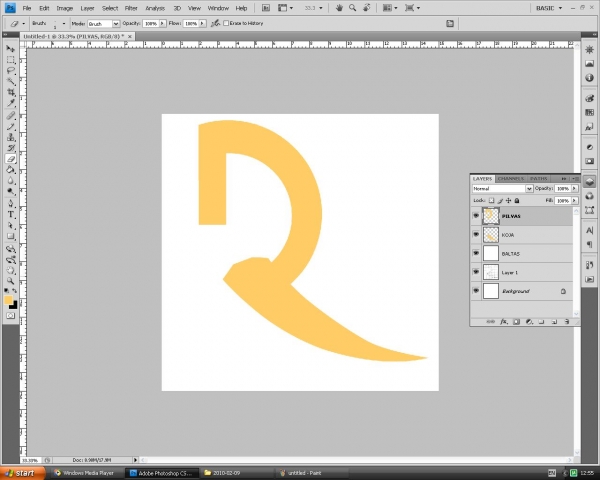600x480 pixels.
Task: Hide Layer 1 visibility eye
Action: [476, 272]
